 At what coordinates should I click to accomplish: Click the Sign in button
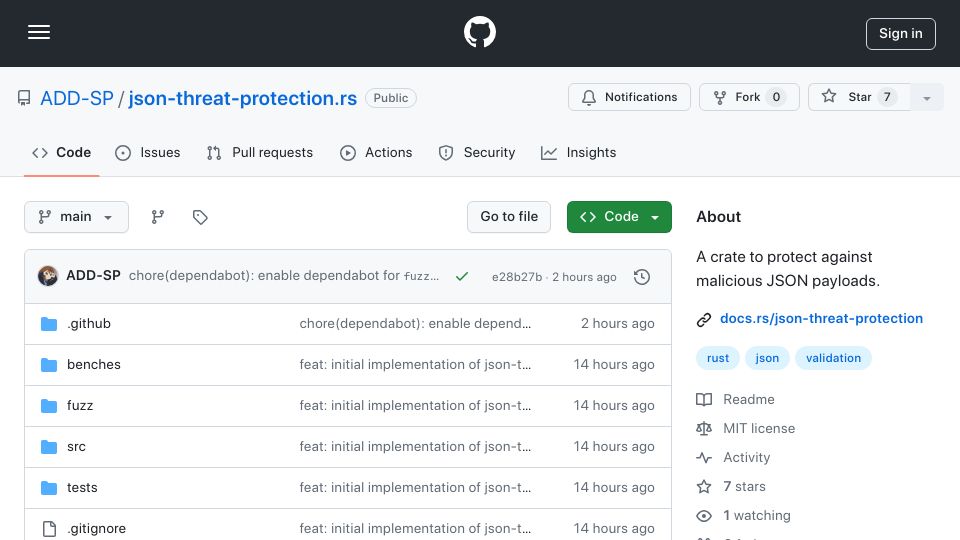click(x=901, y=34)
